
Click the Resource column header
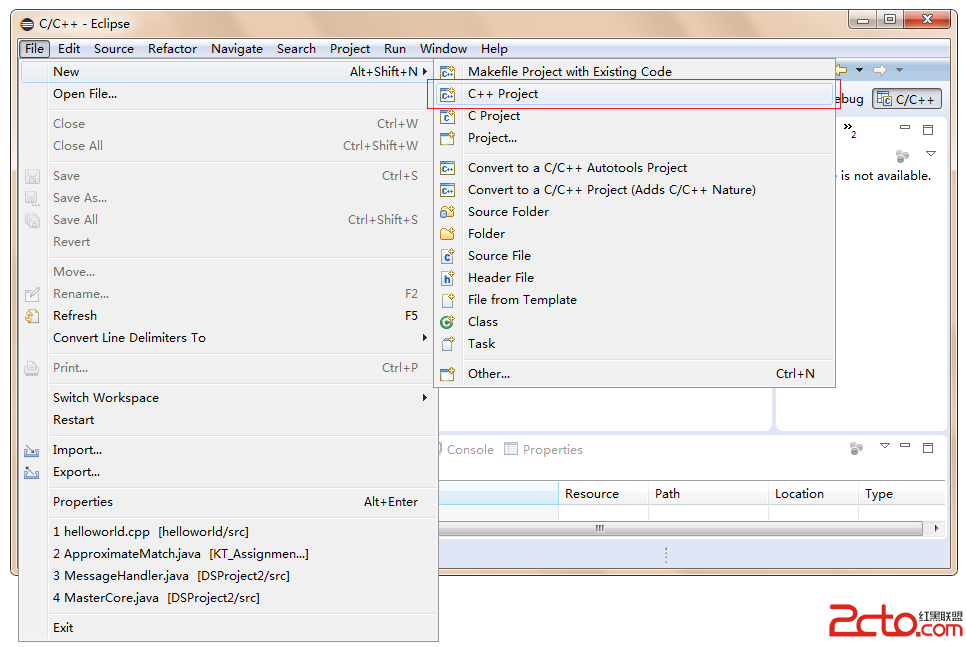click(x=603, y=494)
